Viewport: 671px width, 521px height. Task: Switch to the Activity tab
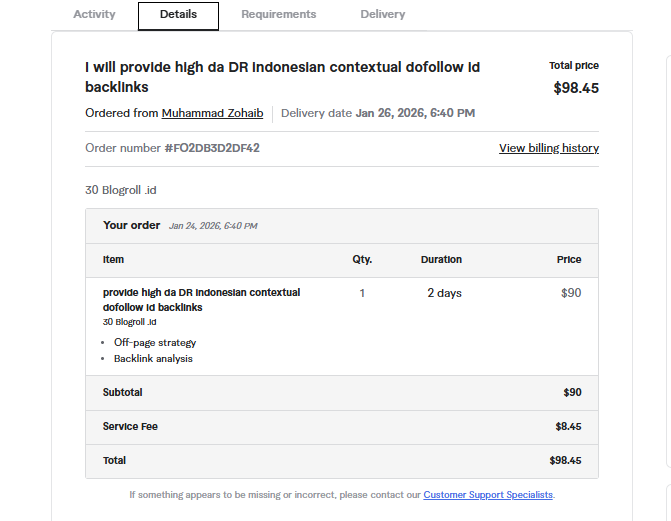(x=95, y=15)
